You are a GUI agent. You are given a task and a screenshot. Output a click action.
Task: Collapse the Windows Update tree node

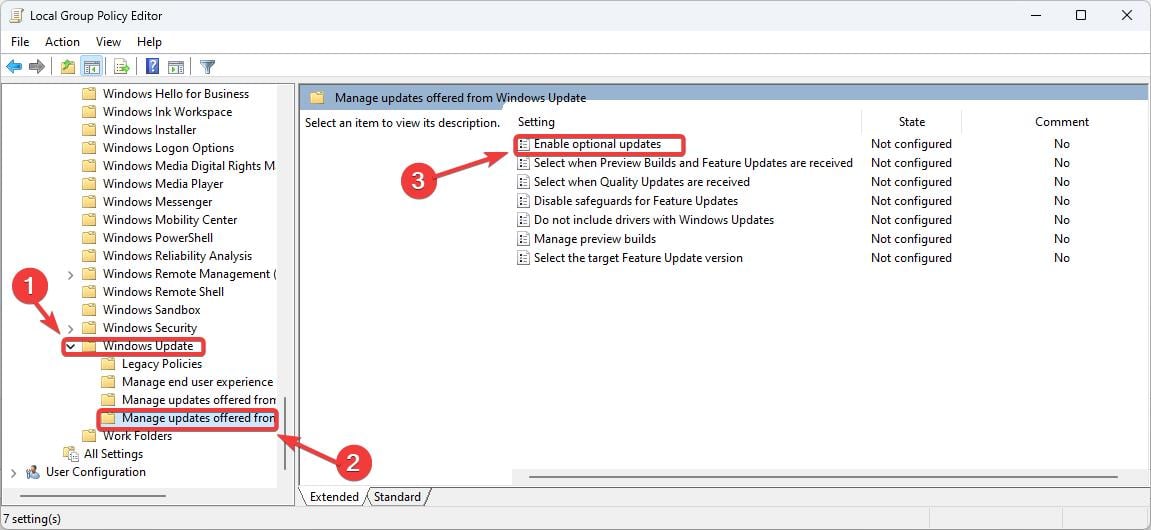[x=71, y=346]
